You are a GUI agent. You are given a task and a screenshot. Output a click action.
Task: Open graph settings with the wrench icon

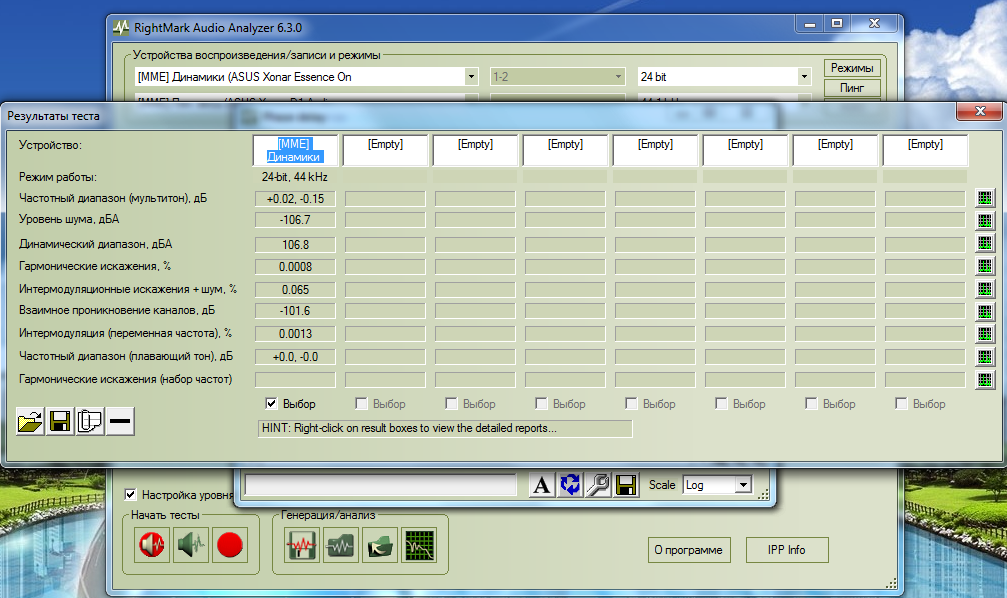pyautogui.click(x=598, y=485)
